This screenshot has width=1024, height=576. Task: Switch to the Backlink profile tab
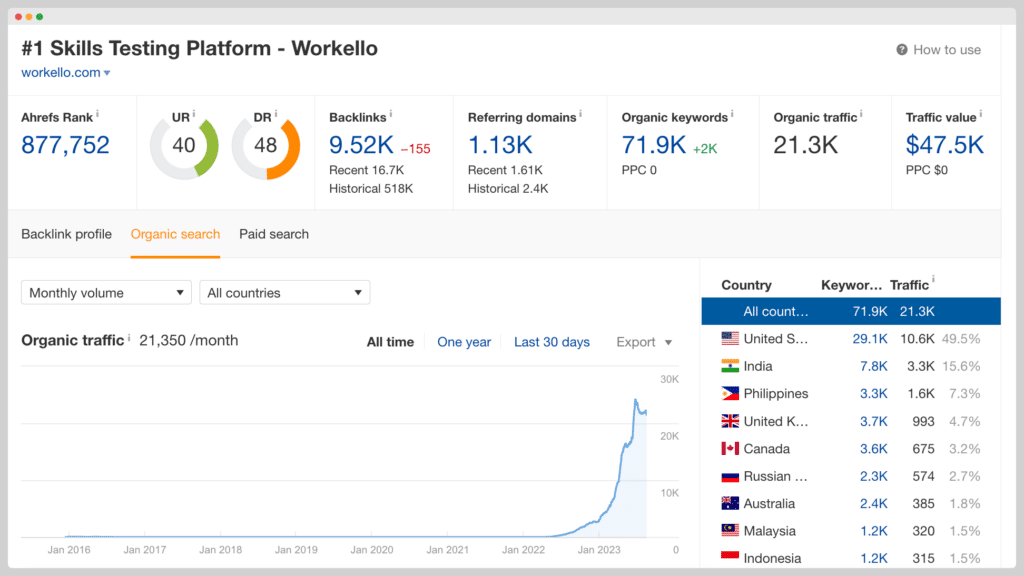tap(67, 234)
